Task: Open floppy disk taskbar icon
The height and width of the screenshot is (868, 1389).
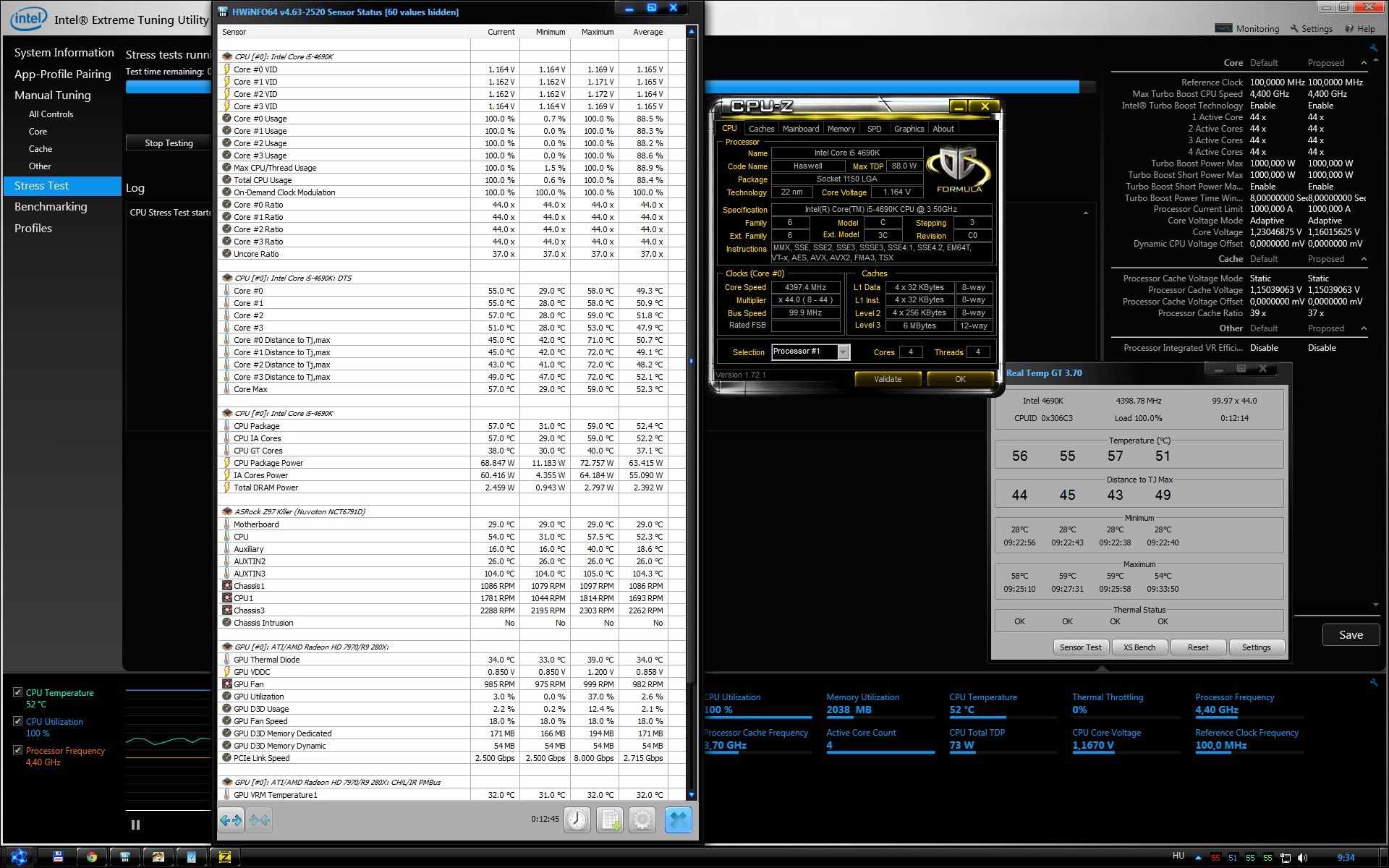Action: click(x=58, y=857)
